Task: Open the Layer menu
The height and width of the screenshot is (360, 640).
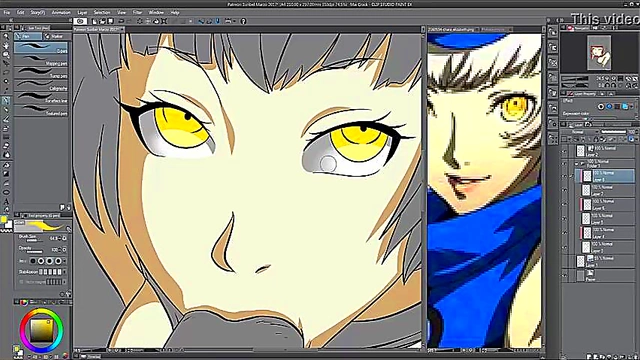Action: click(82, 13)
